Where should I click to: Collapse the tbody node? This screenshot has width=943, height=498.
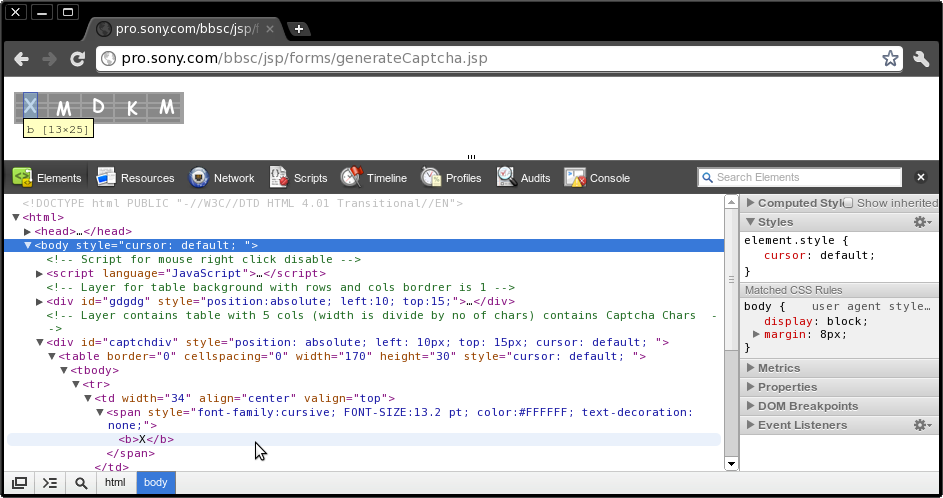(64, 370)
